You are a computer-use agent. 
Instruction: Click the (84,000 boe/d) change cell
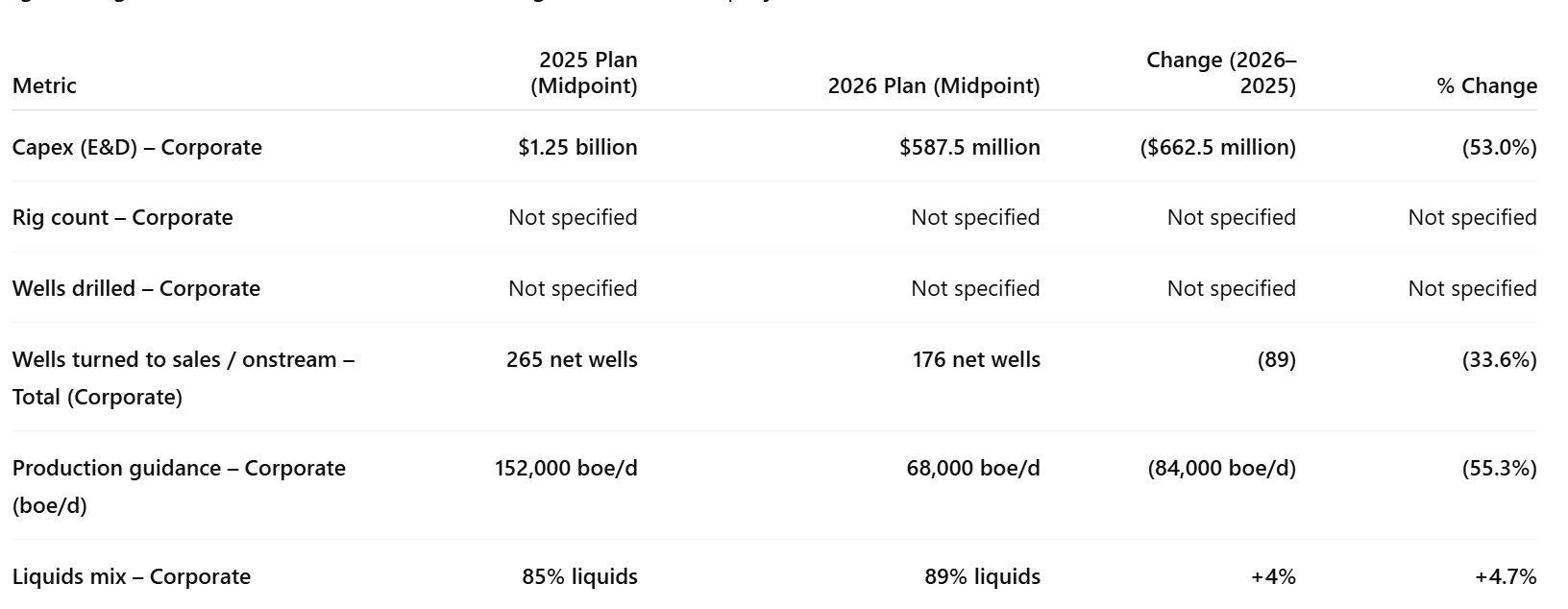(1222, 468)
